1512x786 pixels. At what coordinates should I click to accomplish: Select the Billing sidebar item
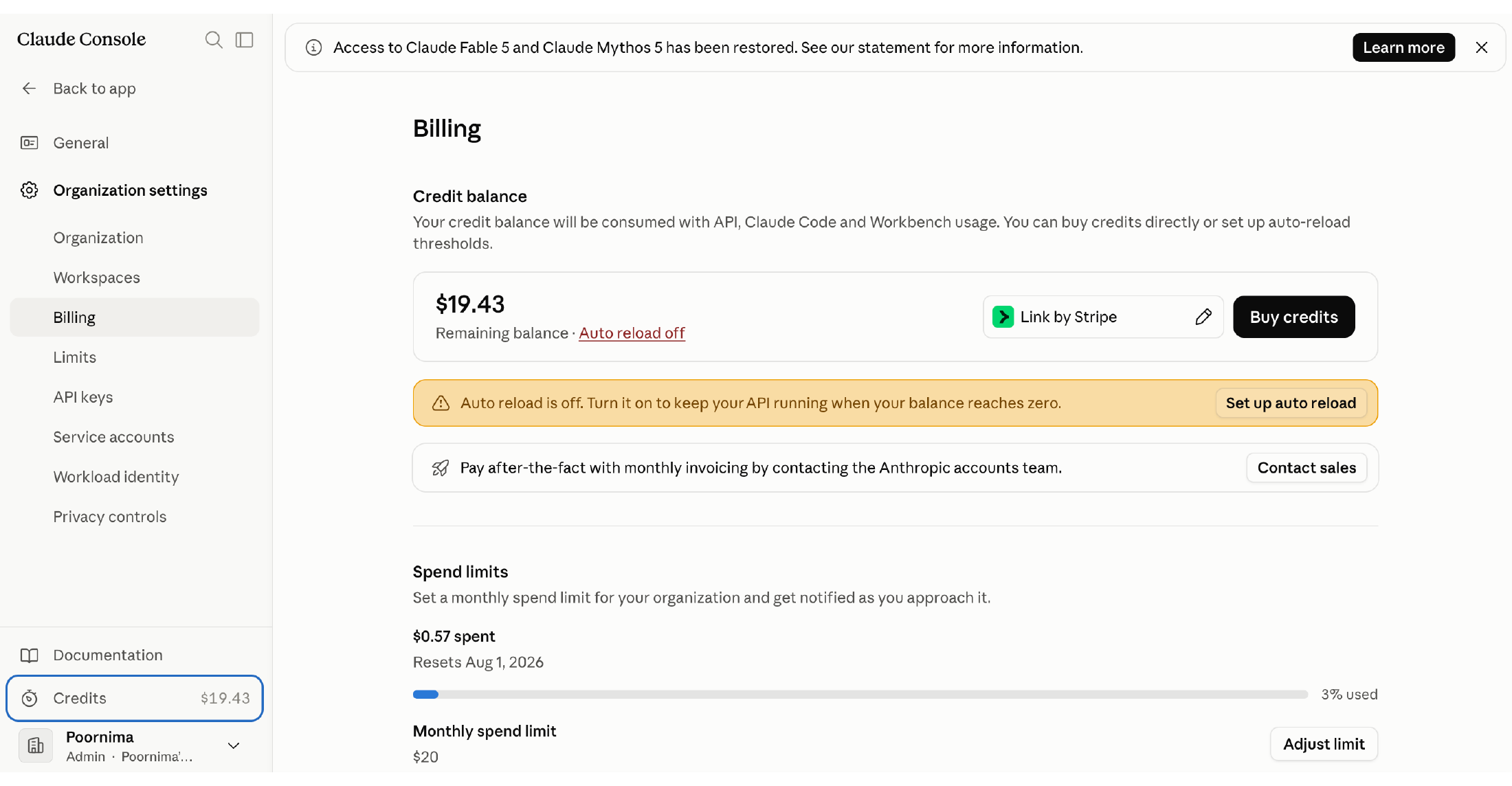(135, 317)
